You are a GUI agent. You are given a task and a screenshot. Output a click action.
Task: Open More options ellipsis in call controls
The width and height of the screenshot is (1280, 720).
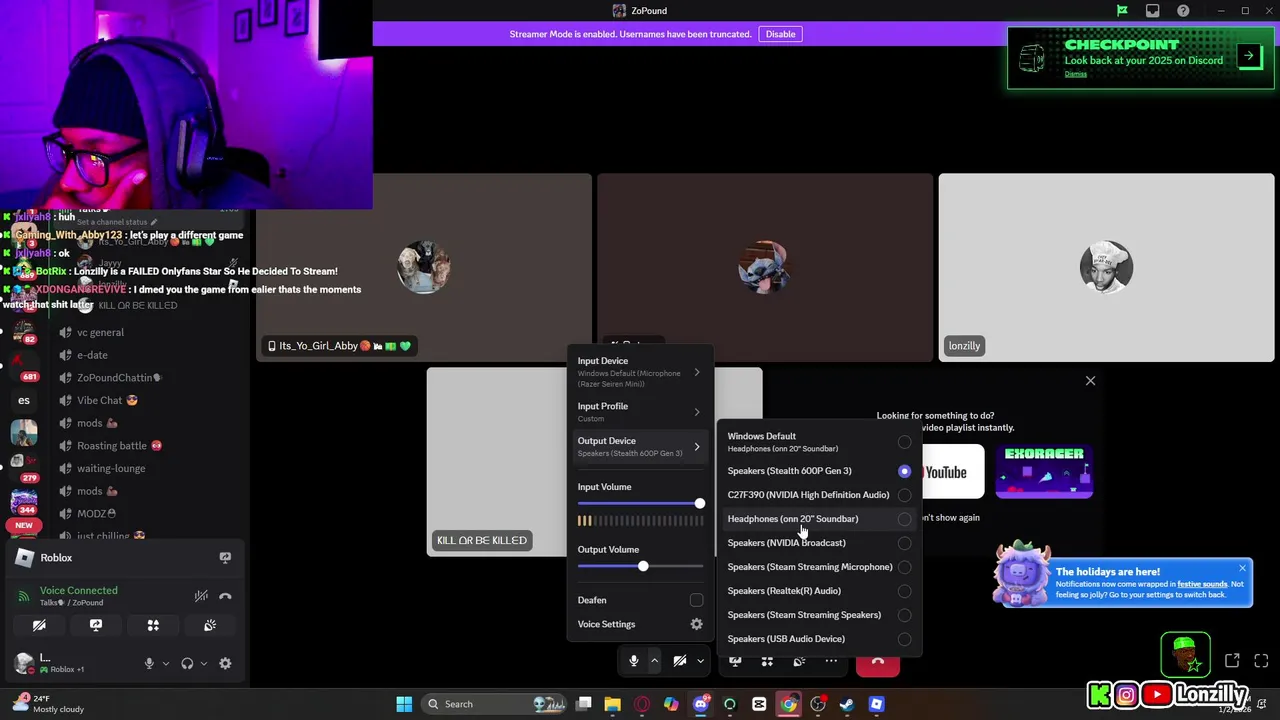coord(831,661)
